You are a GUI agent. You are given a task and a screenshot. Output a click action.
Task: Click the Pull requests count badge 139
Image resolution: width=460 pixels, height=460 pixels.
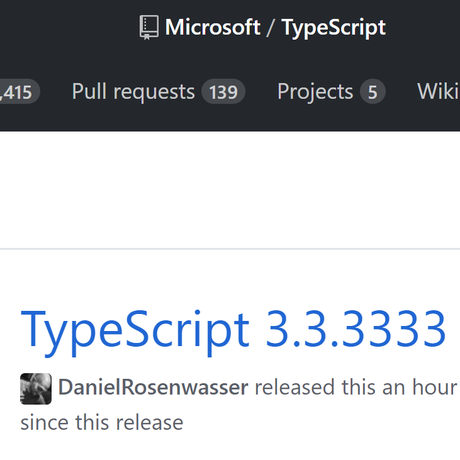click(223, 92)
